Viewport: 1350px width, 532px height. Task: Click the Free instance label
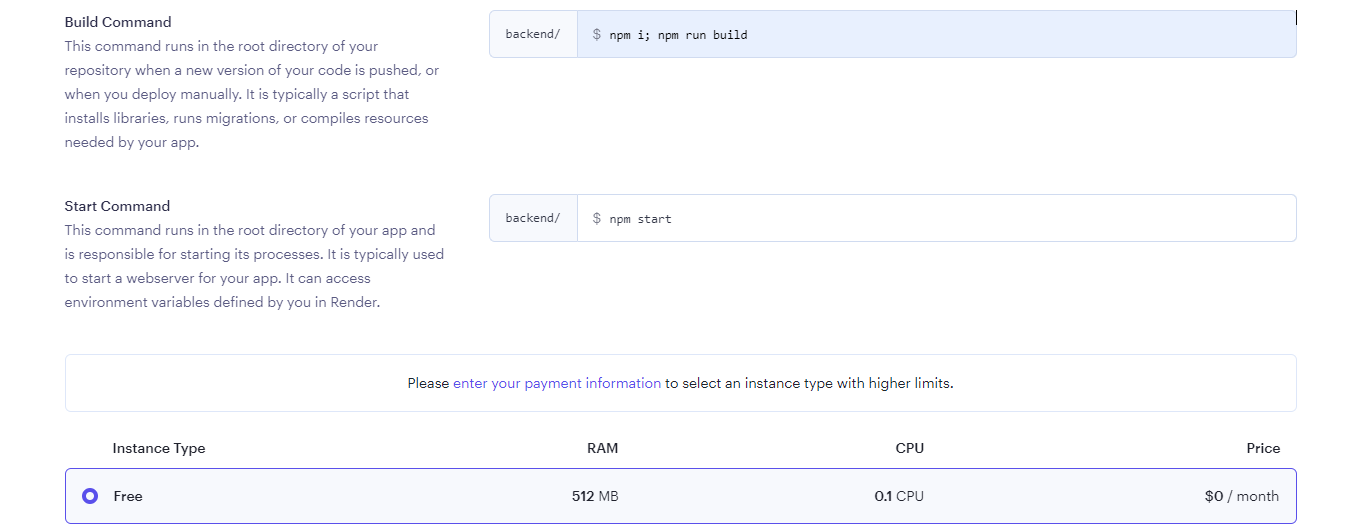[128, 496]
